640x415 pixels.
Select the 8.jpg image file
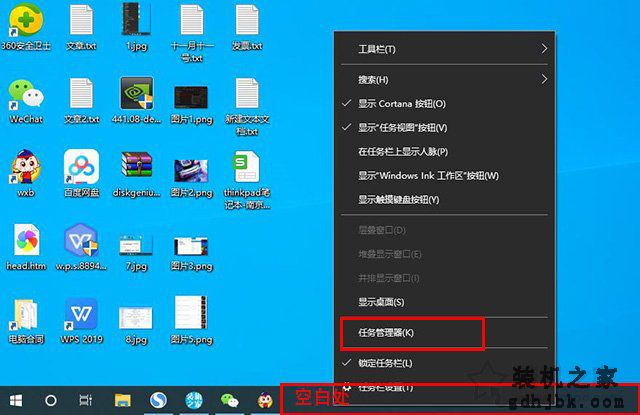click(x=136, y=325)
